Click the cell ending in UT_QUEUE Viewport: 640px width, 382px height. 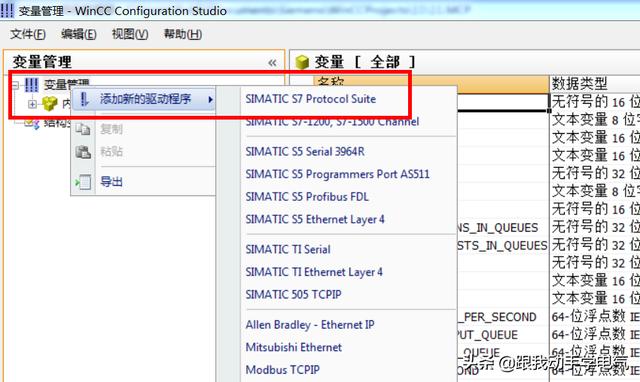click(x=503, y=335)
